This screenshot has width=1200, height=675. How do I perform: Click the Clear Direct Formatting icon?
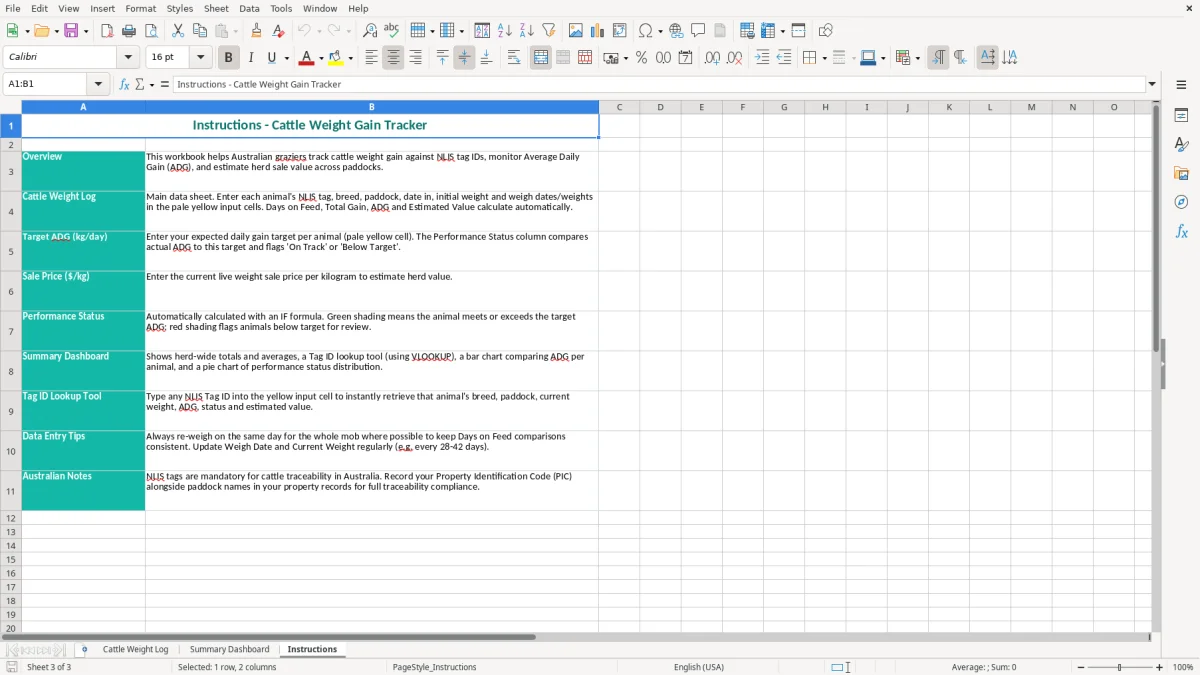coord(278,31)
